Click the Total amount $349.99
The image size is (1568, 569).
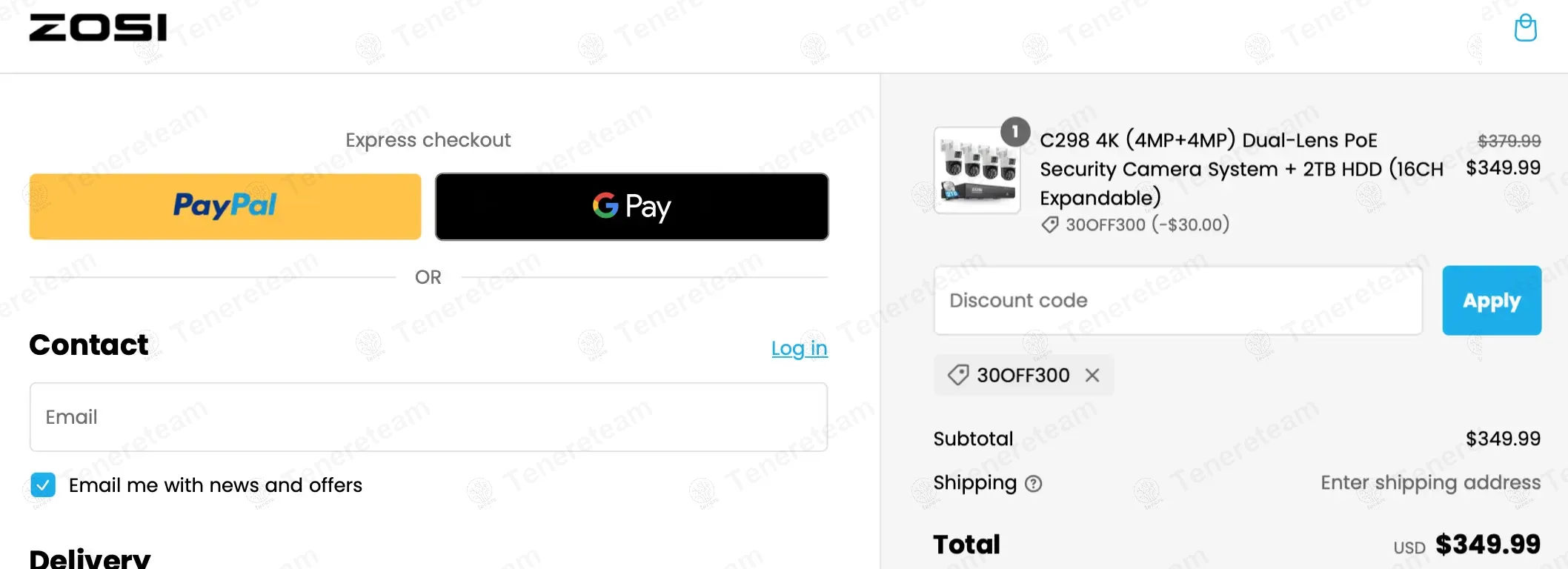[x=1487, y=545]
